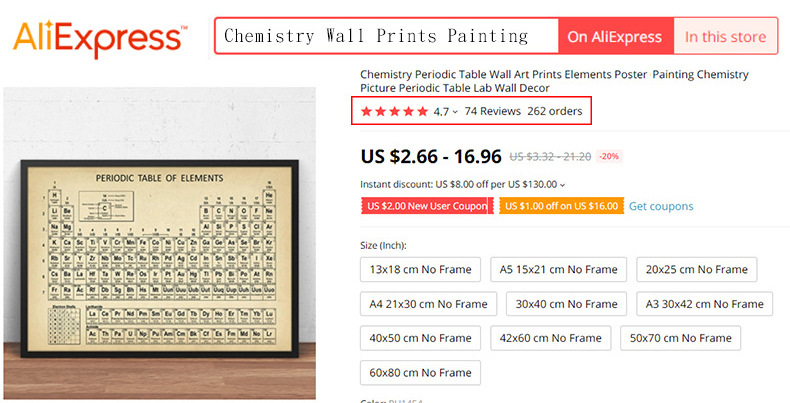Search In this store
The height and width of the screenshot is (403, 790).
tap(725, 37)
